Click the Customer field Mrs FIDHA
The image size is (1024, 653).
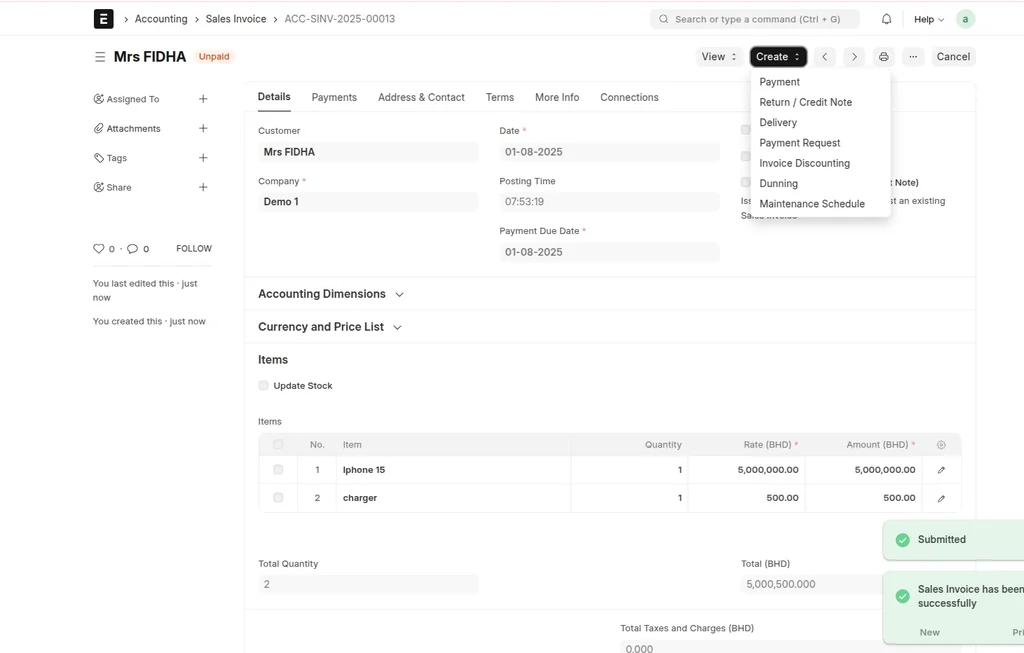(x=368, y=151)
